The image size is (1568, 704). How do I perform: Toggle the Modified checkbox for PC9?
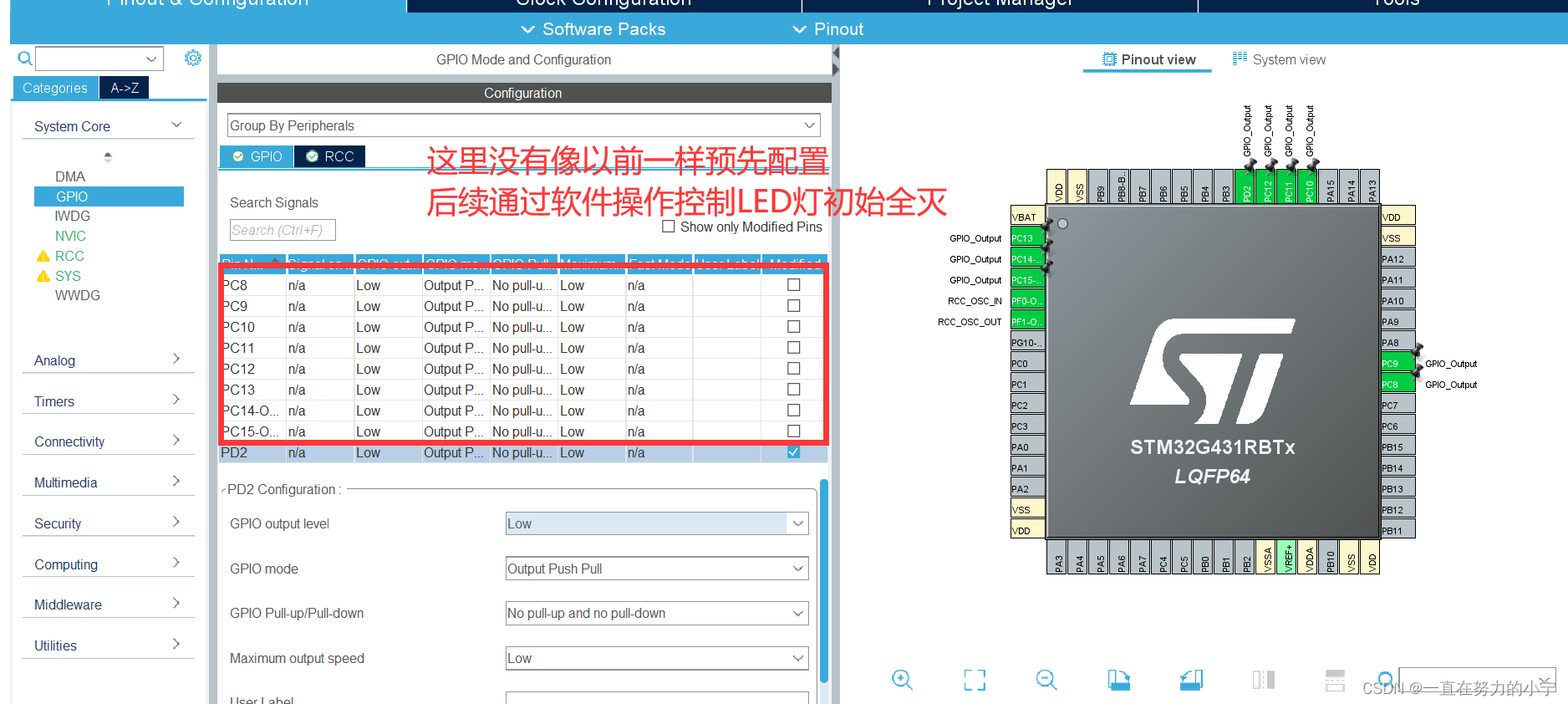(794, 306)
